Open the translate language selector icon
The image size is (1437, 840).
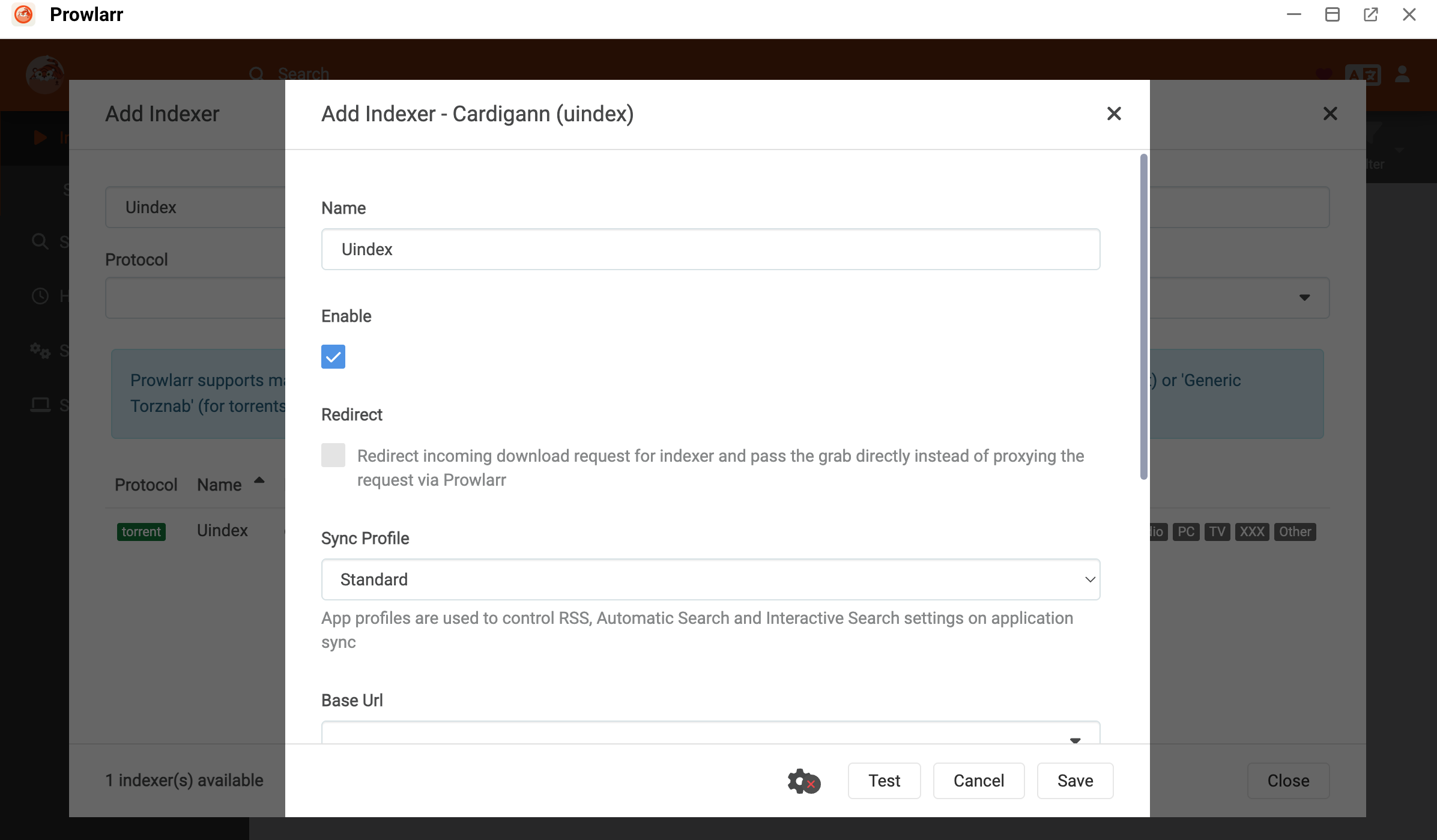click(x=1363, y=74)
